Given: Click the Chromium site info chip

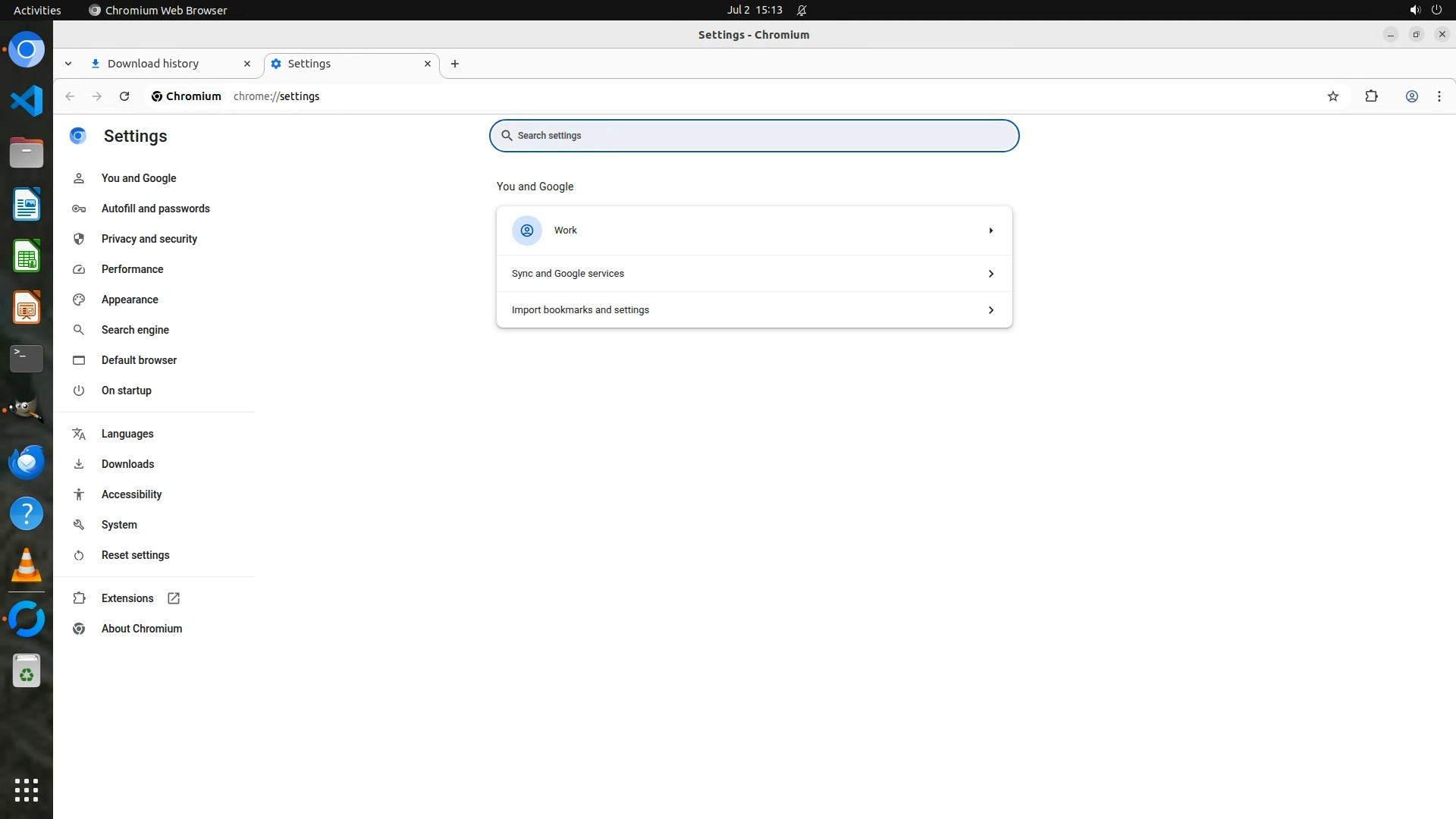Looking at the screenshot, I should (x=187, y=96).
